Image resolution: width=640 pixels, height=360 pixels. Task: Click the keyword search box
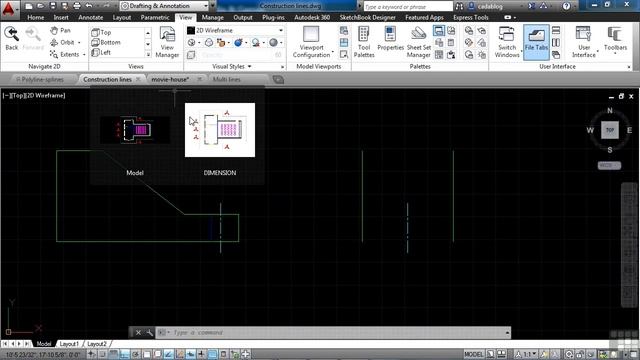pos(408,7)
